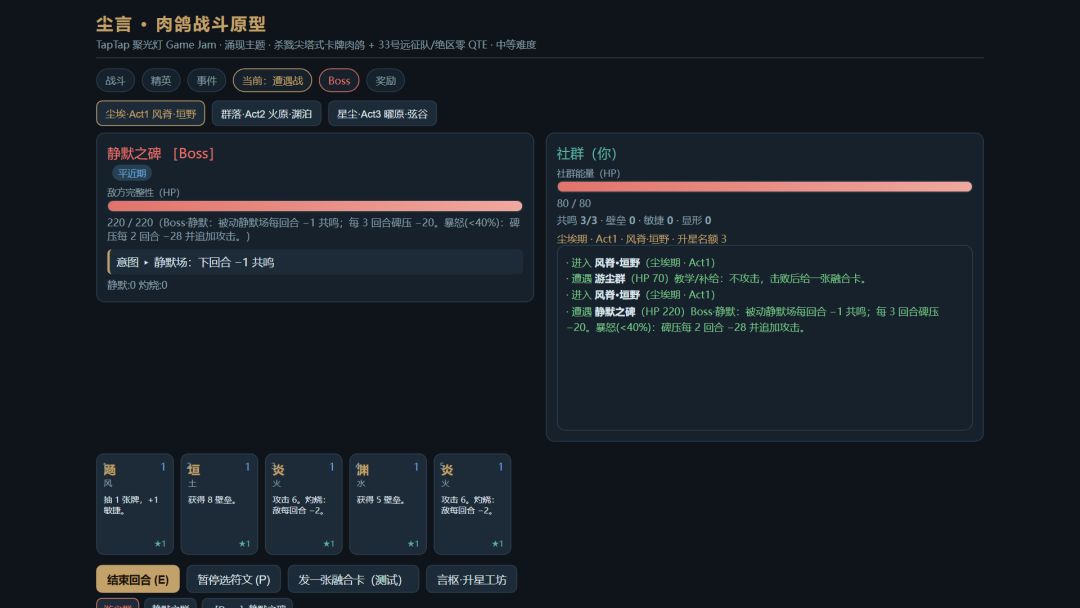This screenshot has width=1080, height=608.
Task: Choose the 群落·Act2 火原·渊泊 stage
Action: pyautogui.click(x=267, y=114)
